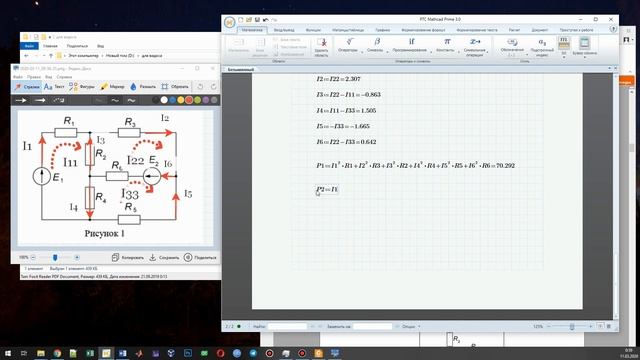The image size is (640, 360).
Task: Click the Replace with input field in Mathcad
Action: click(x=372, y=326)
